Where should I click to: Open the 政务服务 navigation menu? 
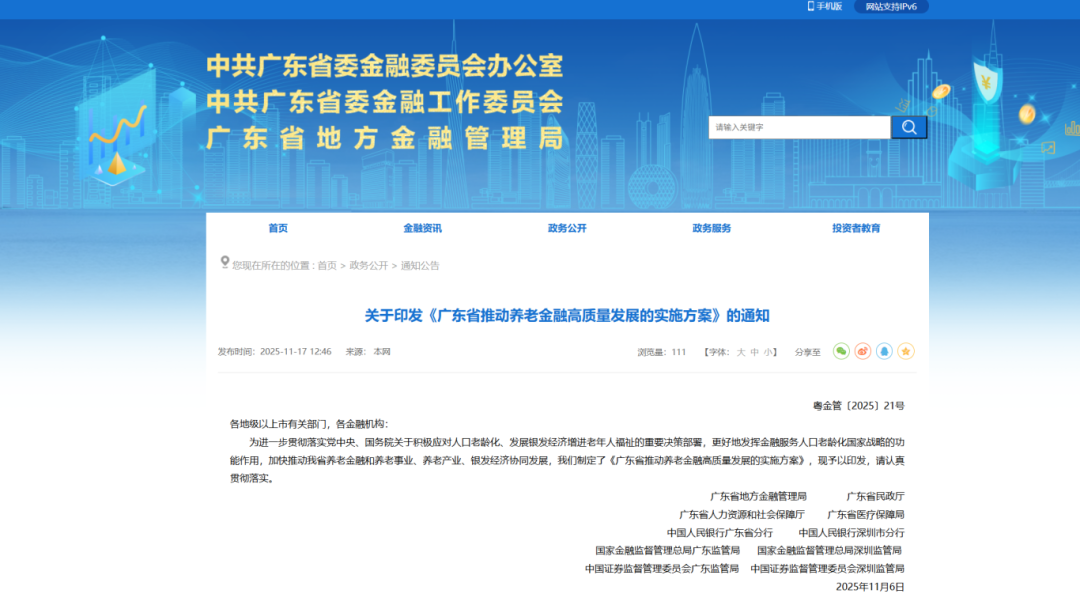712,228
